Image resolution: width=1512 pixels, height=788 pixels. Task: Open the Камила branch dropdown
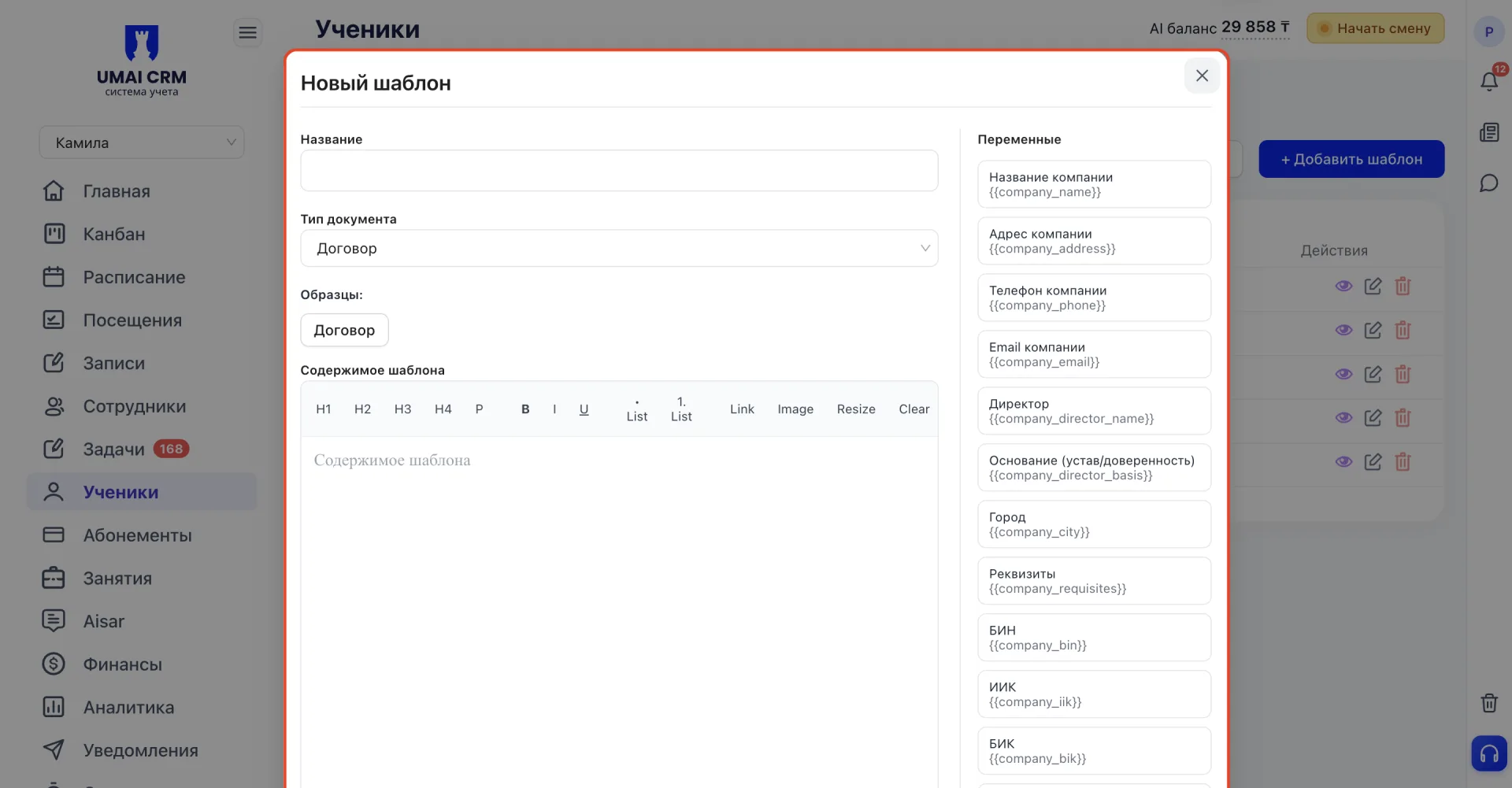[x=142, y=142]
